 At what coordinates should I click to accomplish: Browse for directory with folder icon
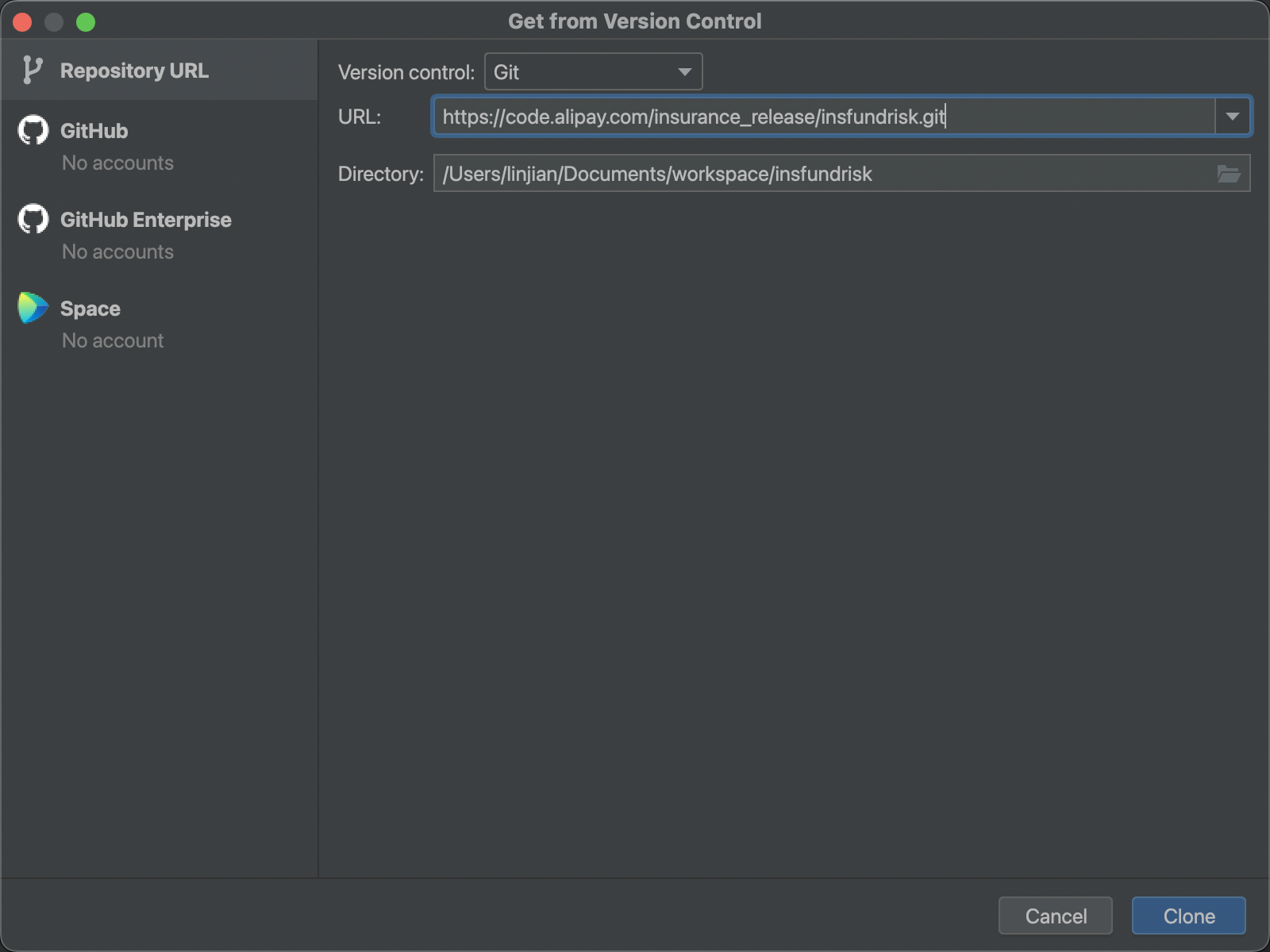pyautogui.click(x=1229, y=174)
